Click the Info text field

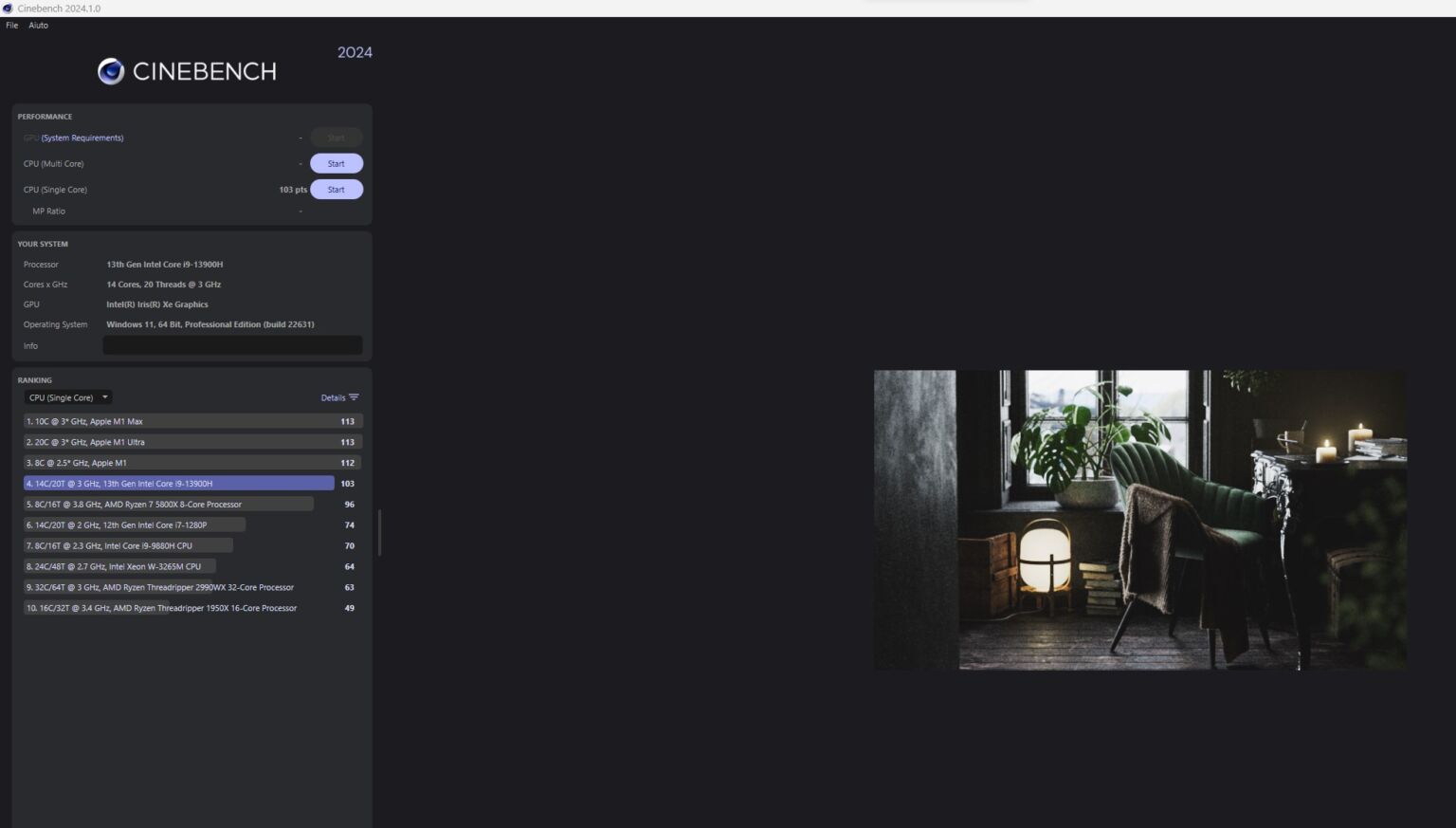tap(232, 346)
